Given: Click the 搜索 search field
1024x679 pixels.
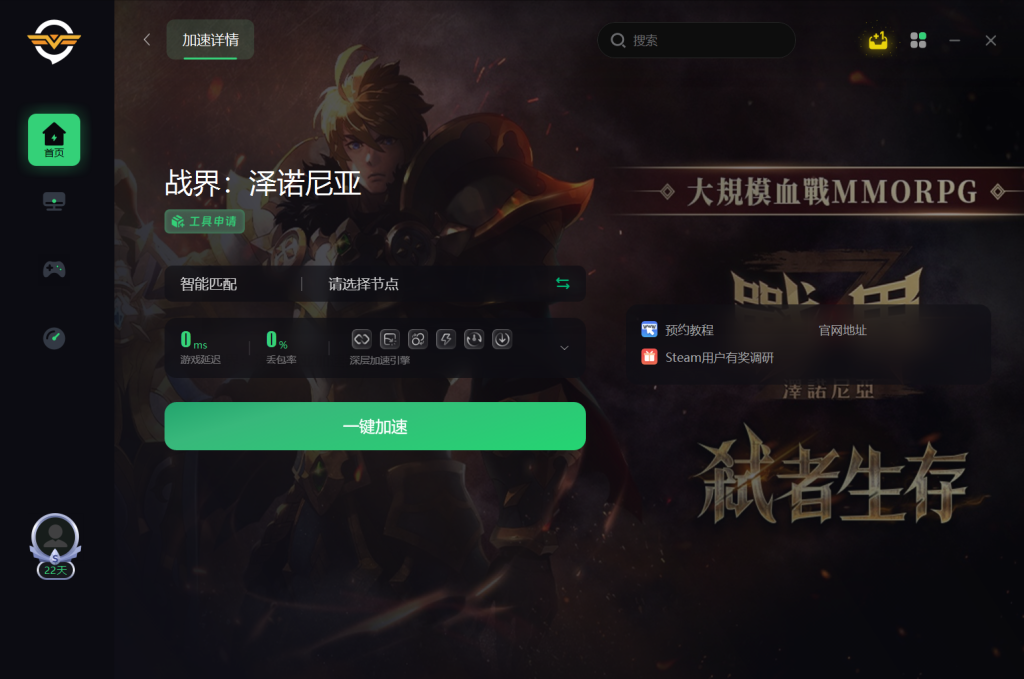Looking at the screenshot, I should tap(696, 40).
